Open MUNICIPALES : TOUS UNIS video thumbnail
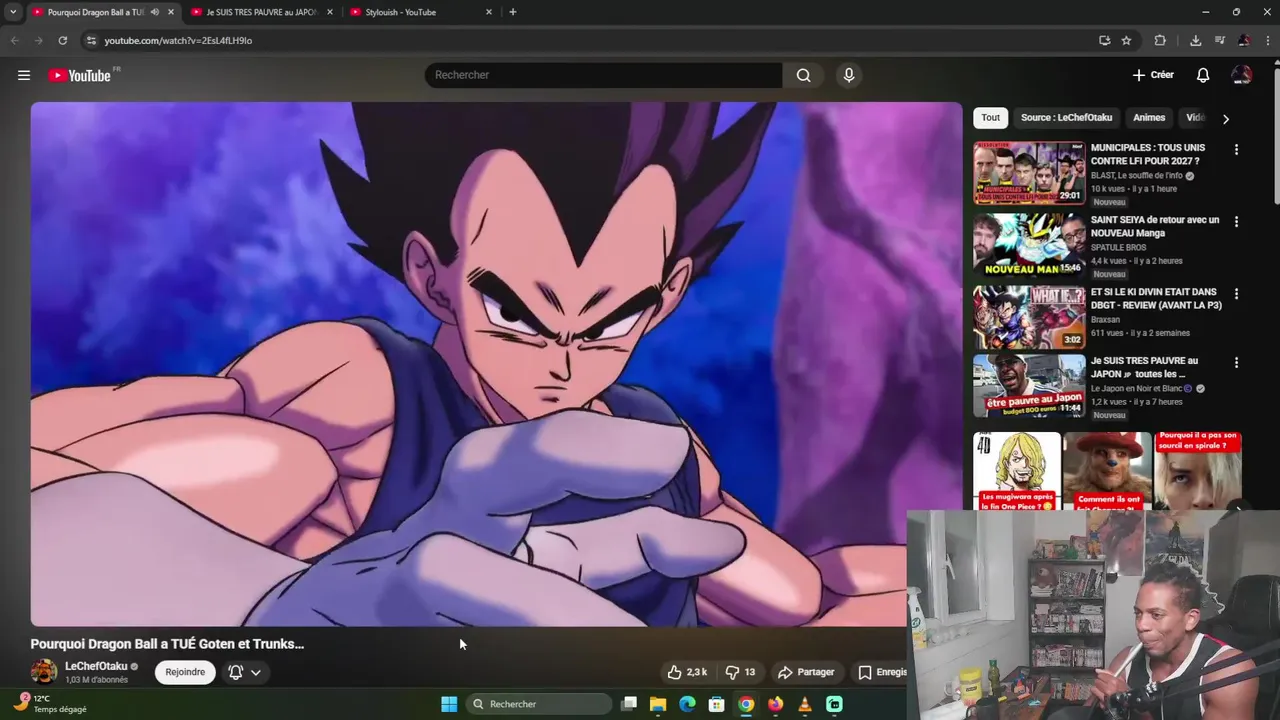 tap(1029, 173)
